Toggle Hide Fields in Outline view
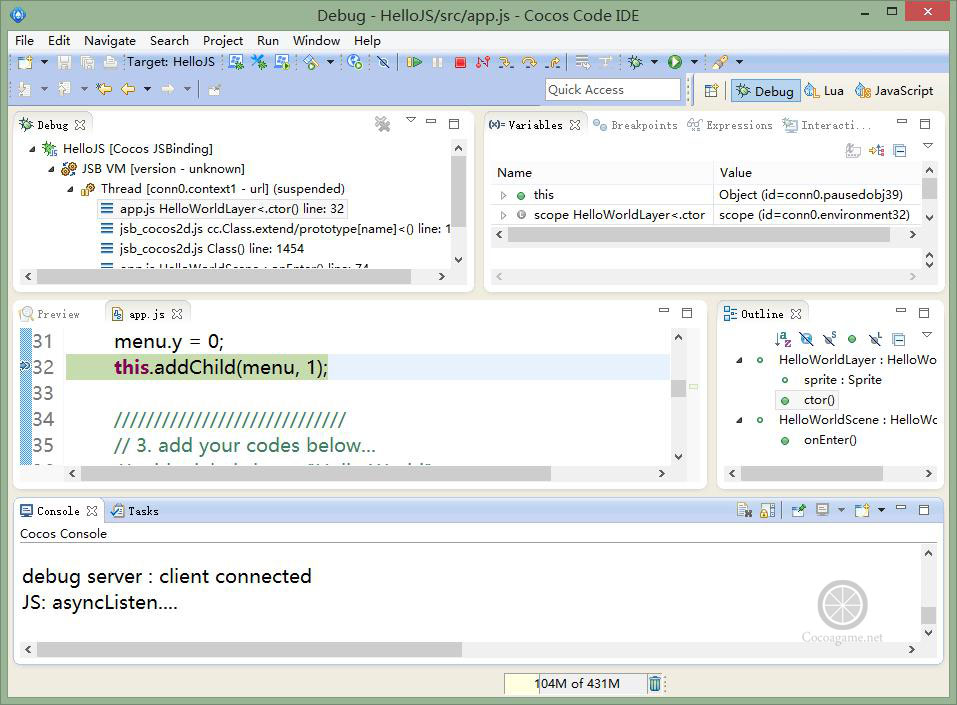The image size is (957, 705). pos(806,339)
